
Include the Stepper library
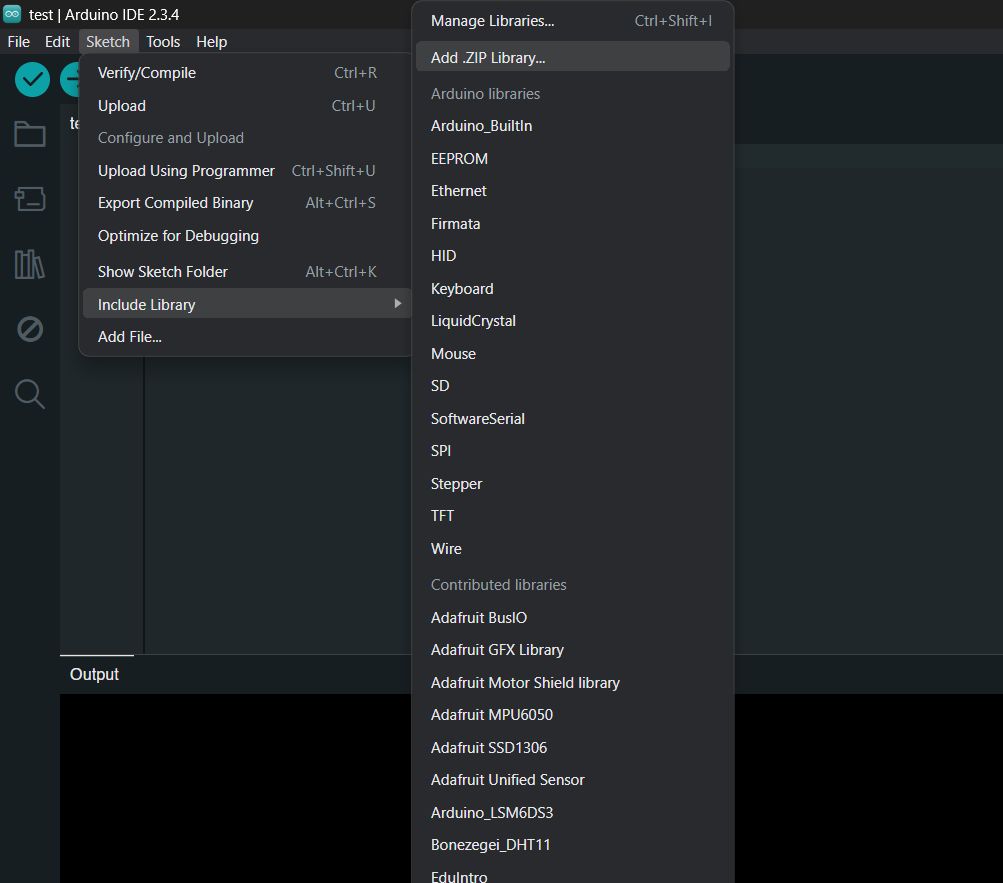(573, 484)
